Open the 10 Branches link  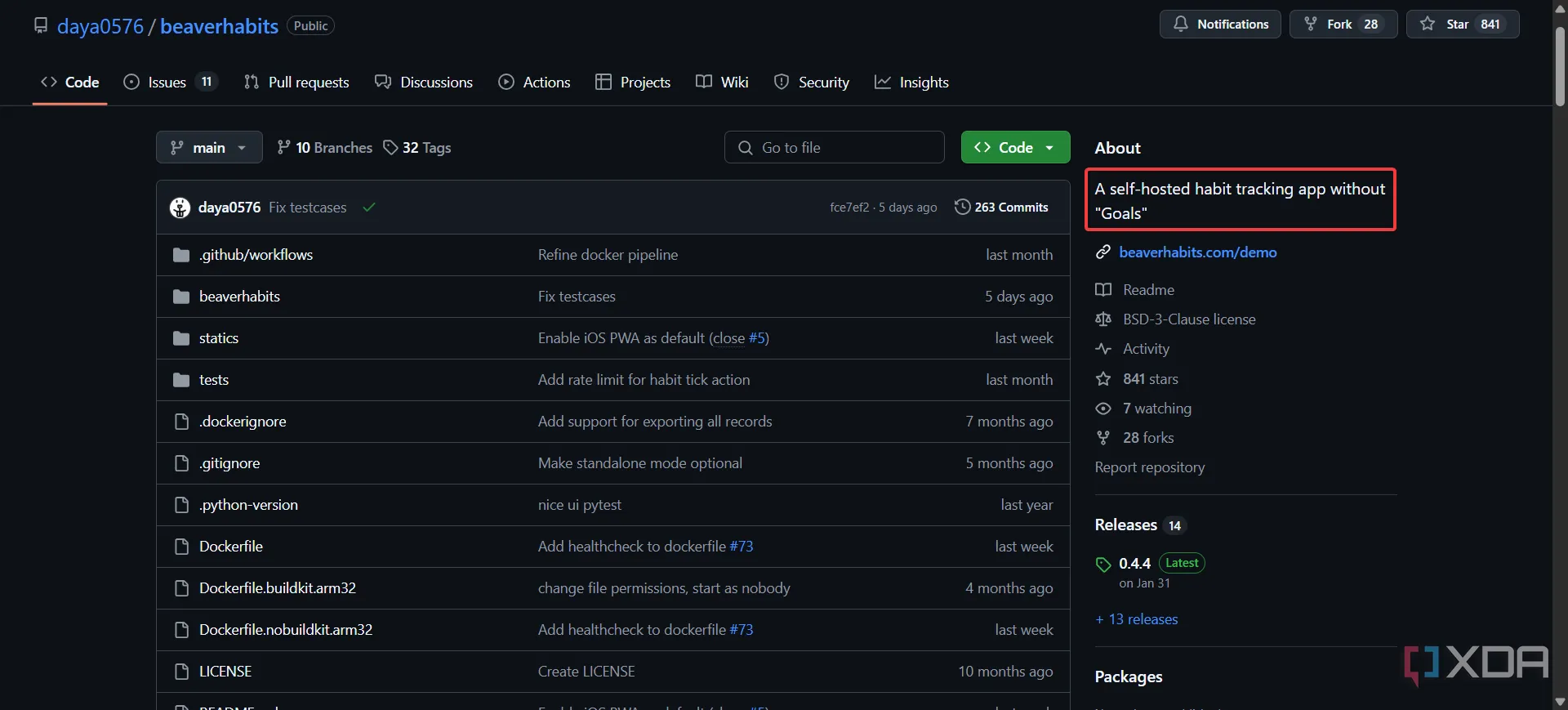(325, 148)
